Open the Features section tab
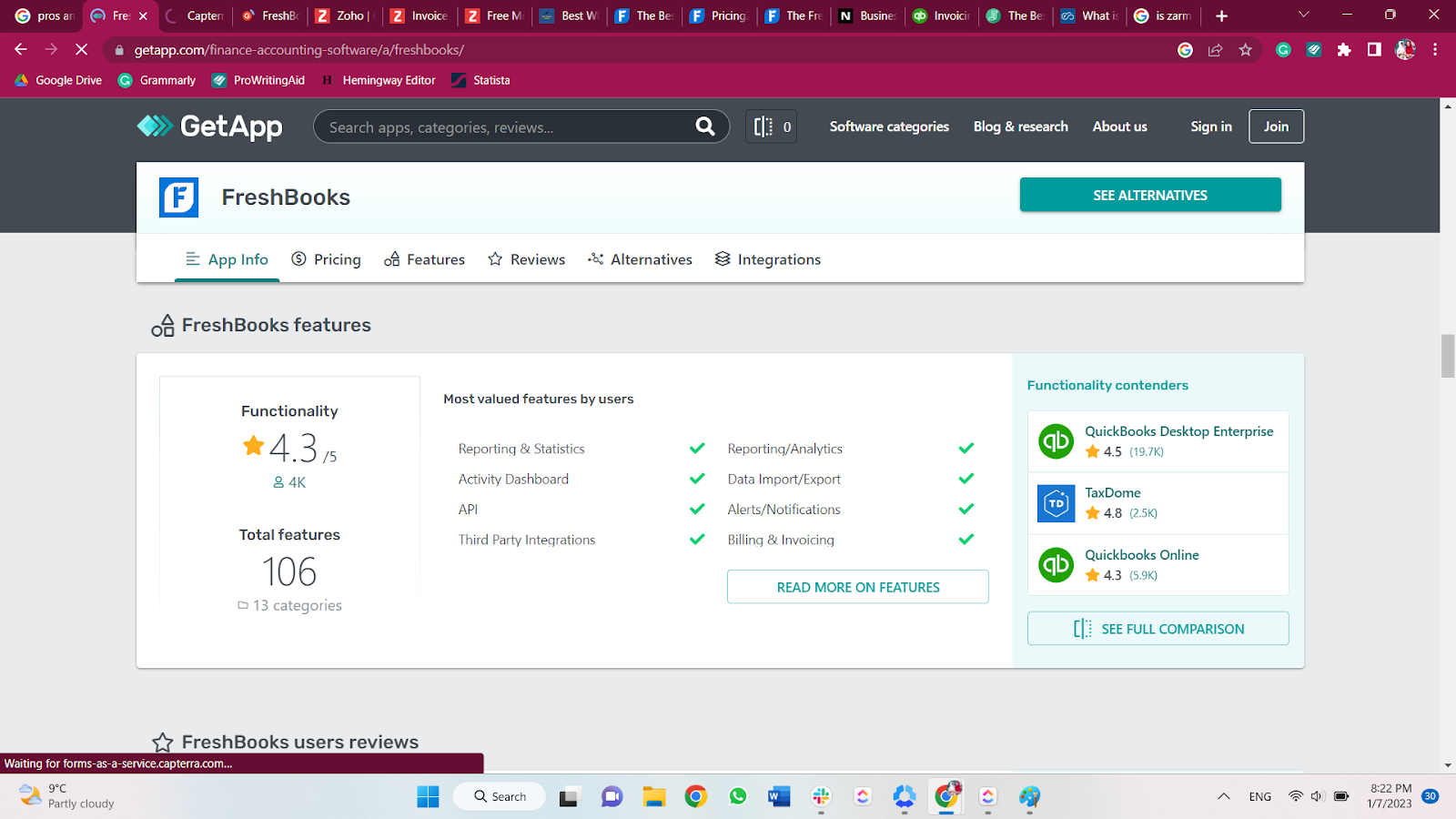Viewport: 1456px width, 819px height. tap(424, 259)
